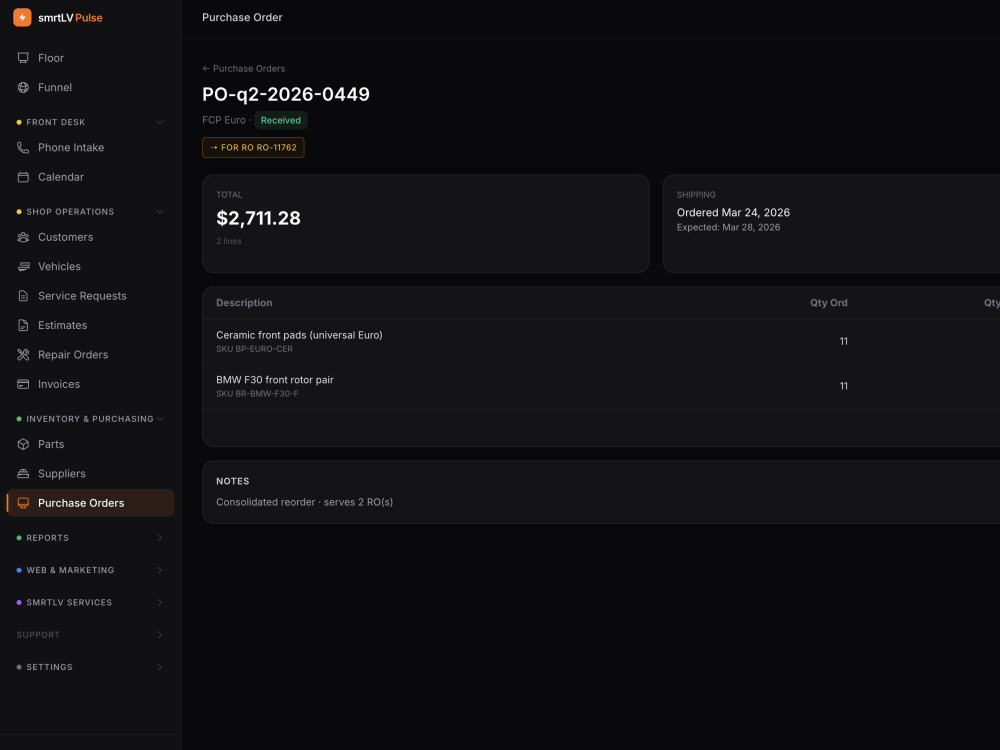This screenshot has width=1000, height=750.
Task: Open Estimates in the sidebar
Action: click(91, 325)
